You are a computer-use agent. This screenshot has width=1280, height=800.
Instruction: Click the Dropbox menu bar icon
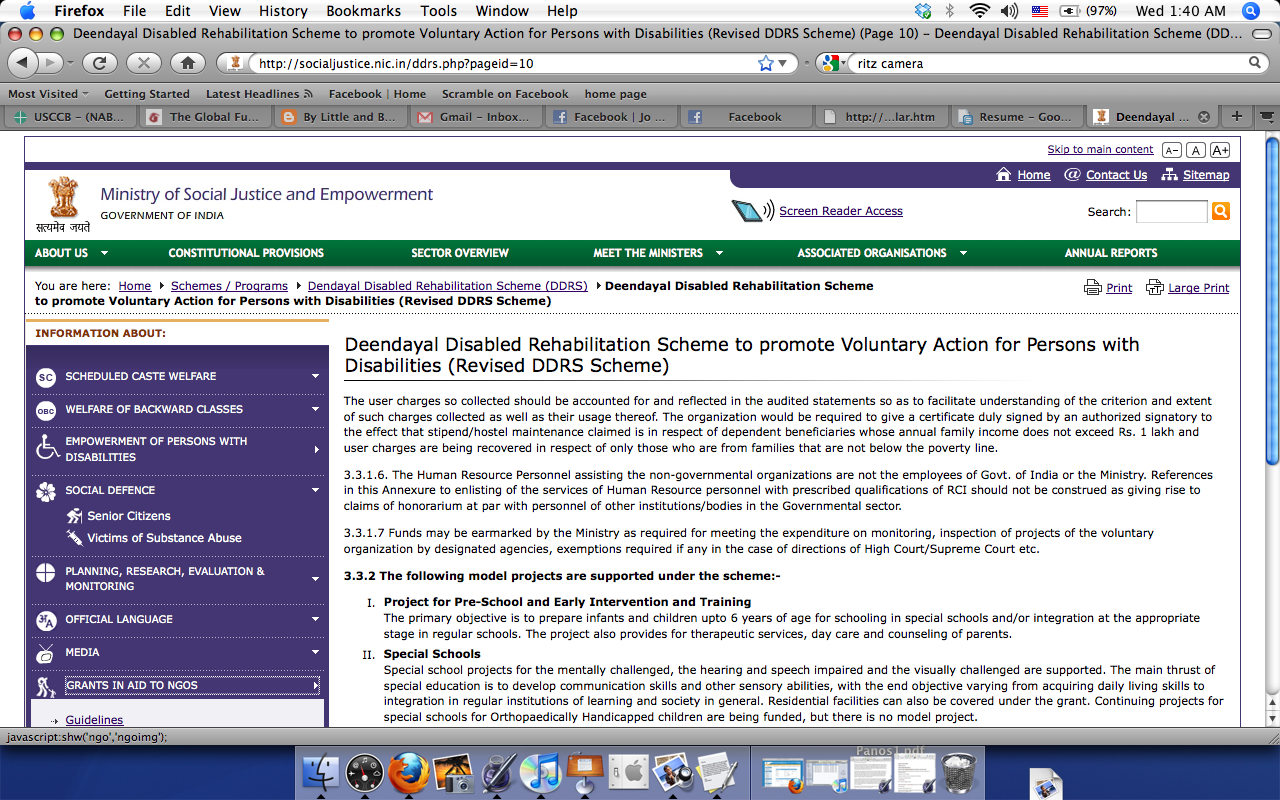click(x=923, y=11)
